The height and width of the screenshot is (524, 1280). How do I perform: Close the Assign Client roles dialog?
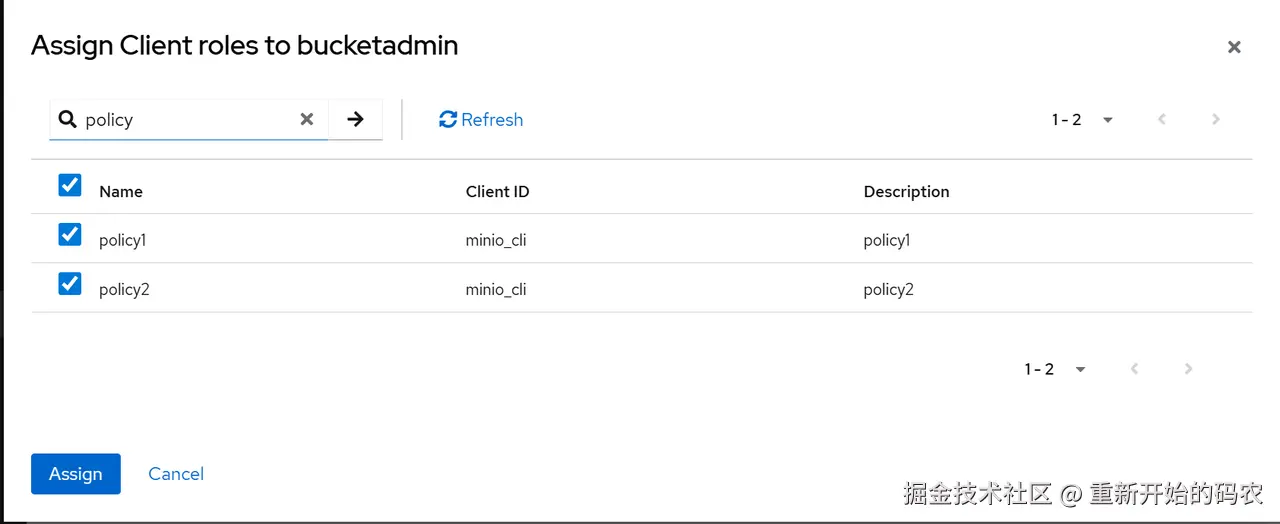1234,47
